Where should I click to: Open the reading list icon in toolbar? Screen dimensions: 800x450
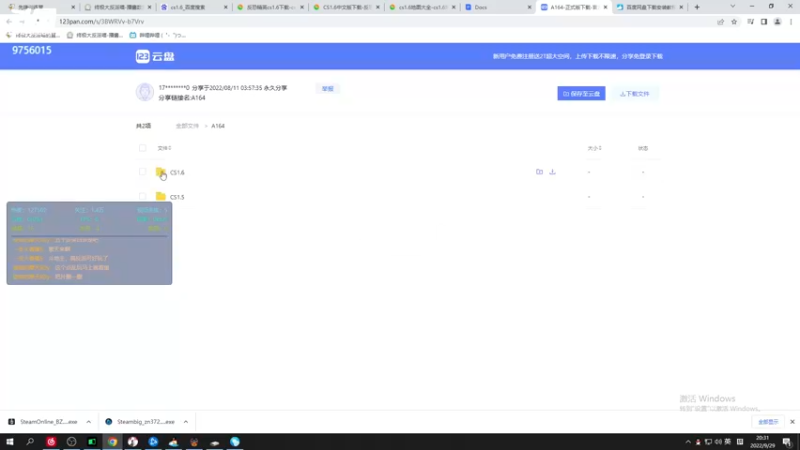point(751,21)
